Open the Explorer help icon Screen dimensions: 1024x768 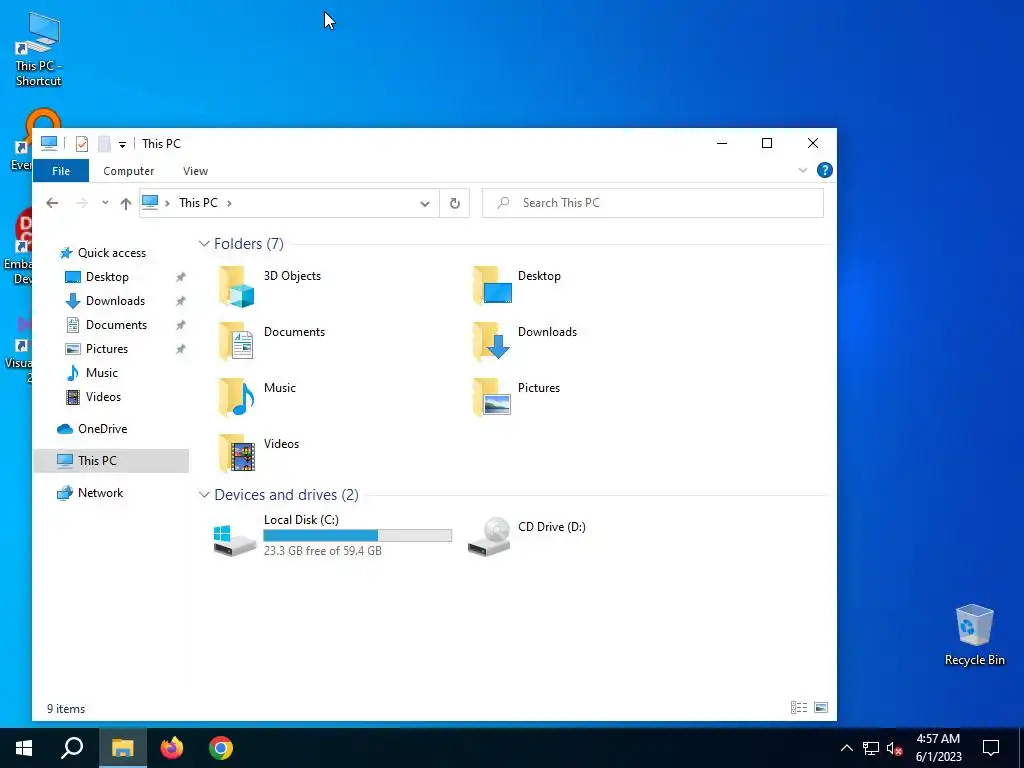tap(824, 170)
